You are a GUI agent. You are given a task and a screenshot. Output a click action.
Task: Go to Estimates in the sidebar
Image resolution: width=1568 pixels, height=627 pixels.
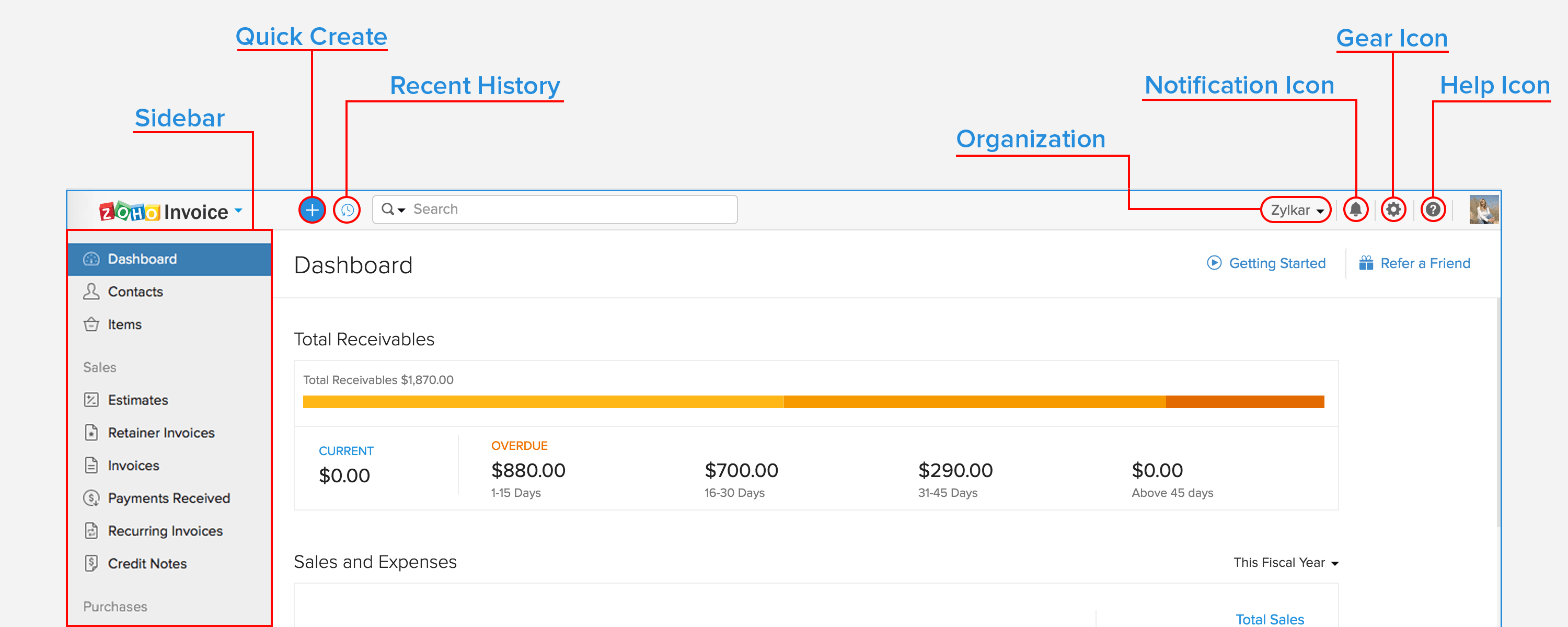click(137, 400)
